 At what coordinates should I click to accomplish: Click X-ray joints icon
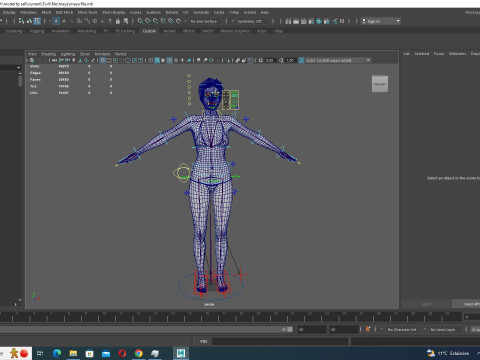tap(250, 60)
